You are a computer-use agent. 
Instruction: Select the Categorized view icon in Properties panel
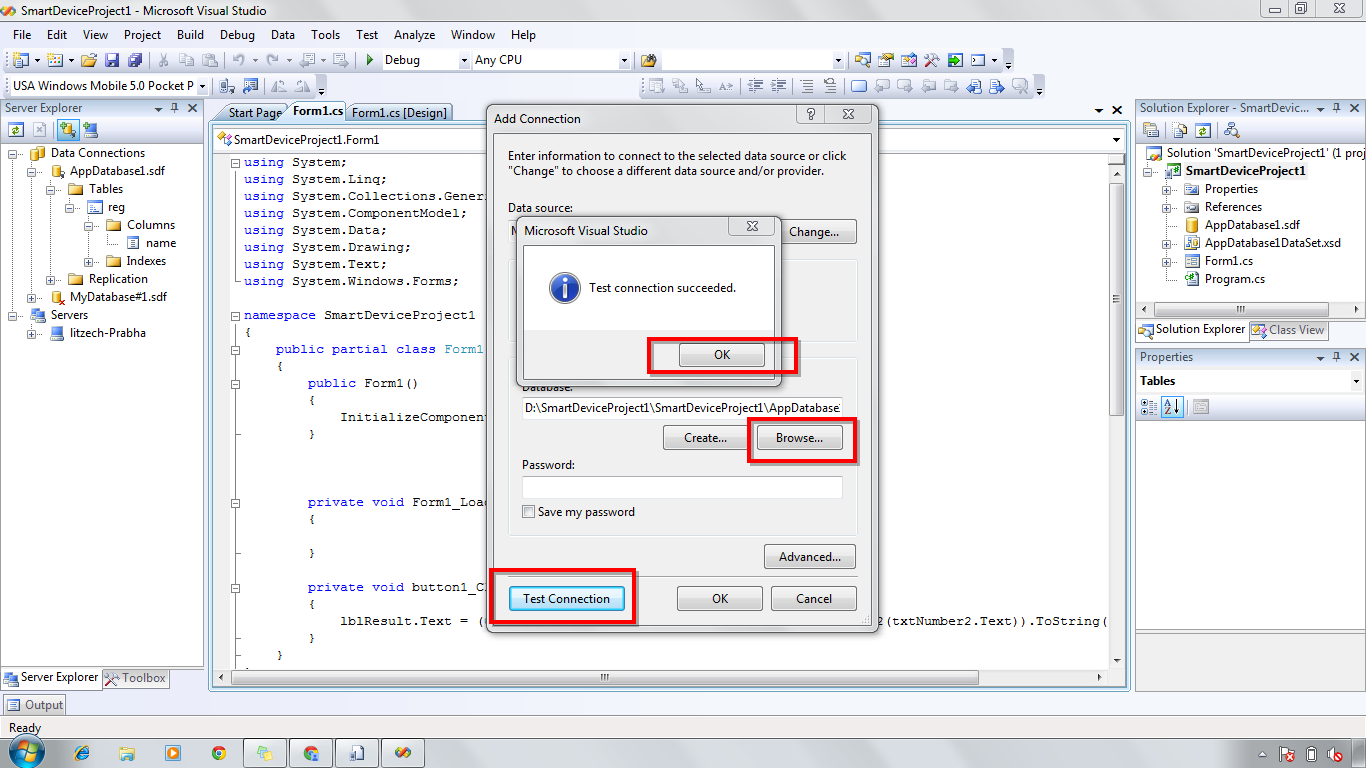pos(1148,407)
